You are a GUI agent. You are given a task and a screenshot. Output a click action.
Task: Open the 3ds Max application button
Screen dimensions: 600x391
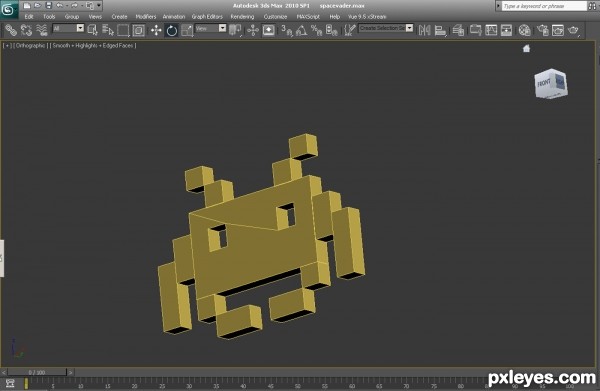point(9,10)
